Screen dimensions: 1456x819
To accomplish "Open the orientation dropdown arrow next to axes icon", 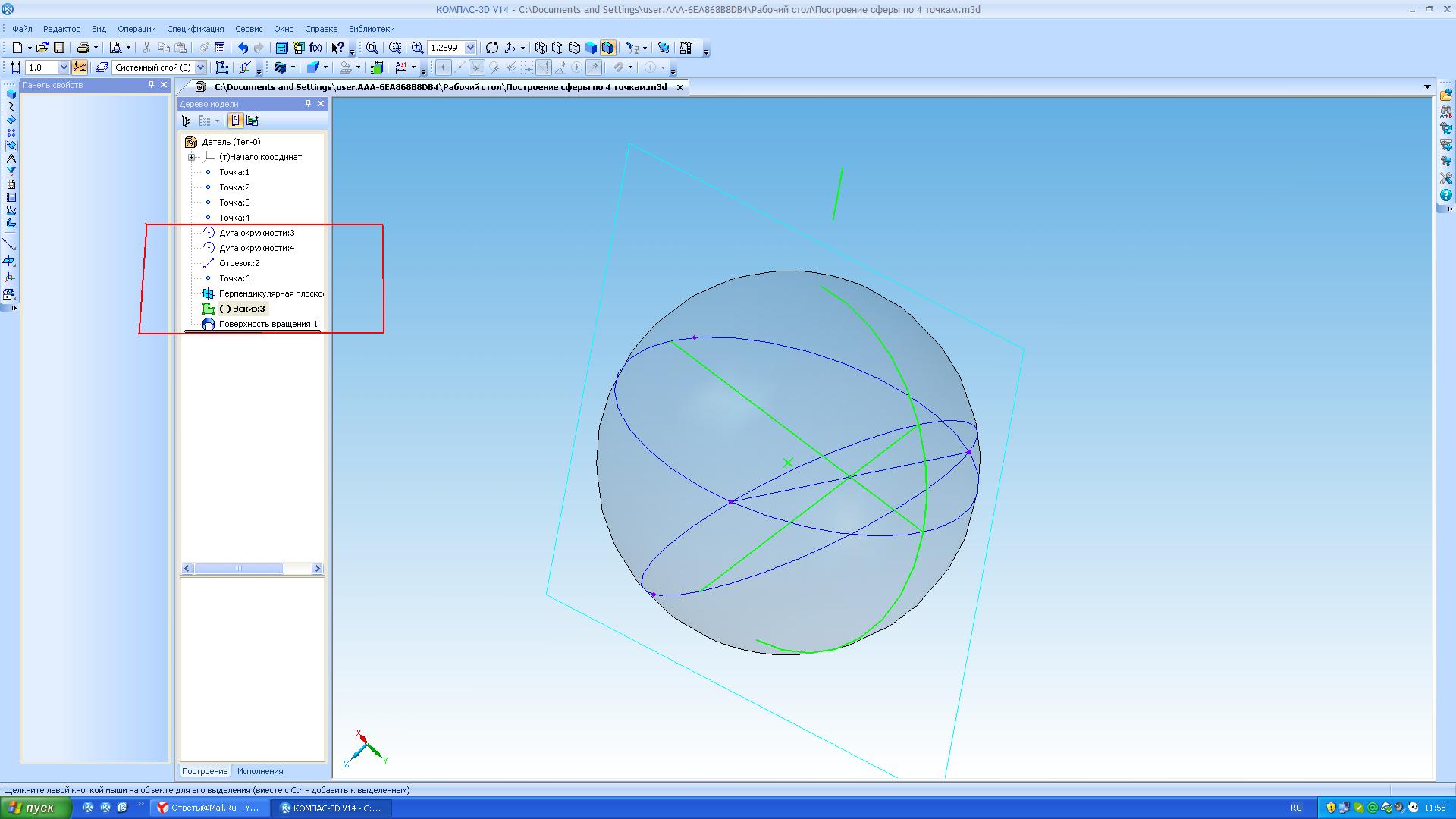I will pos(522,48).
